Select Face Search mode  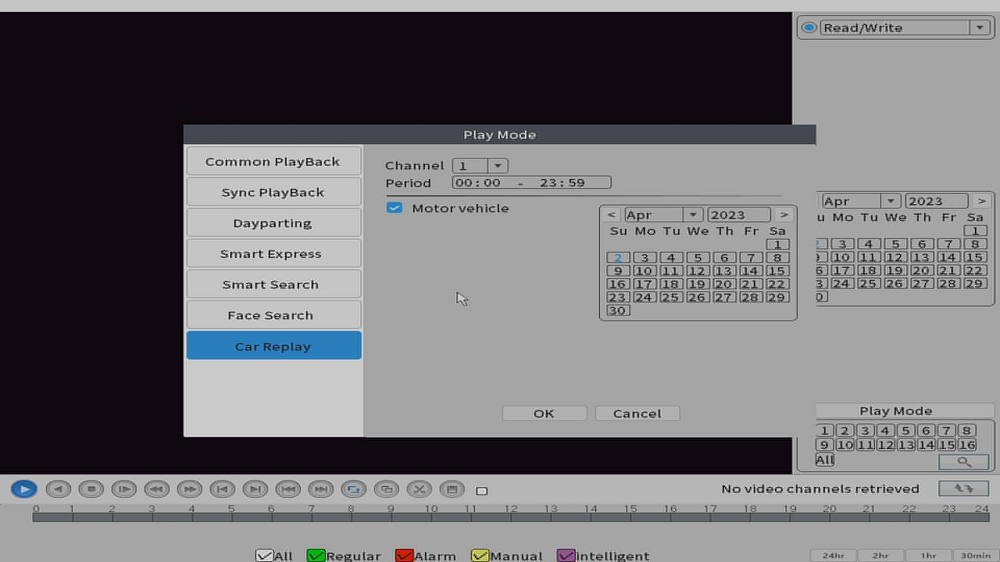[x=274, y=315]
